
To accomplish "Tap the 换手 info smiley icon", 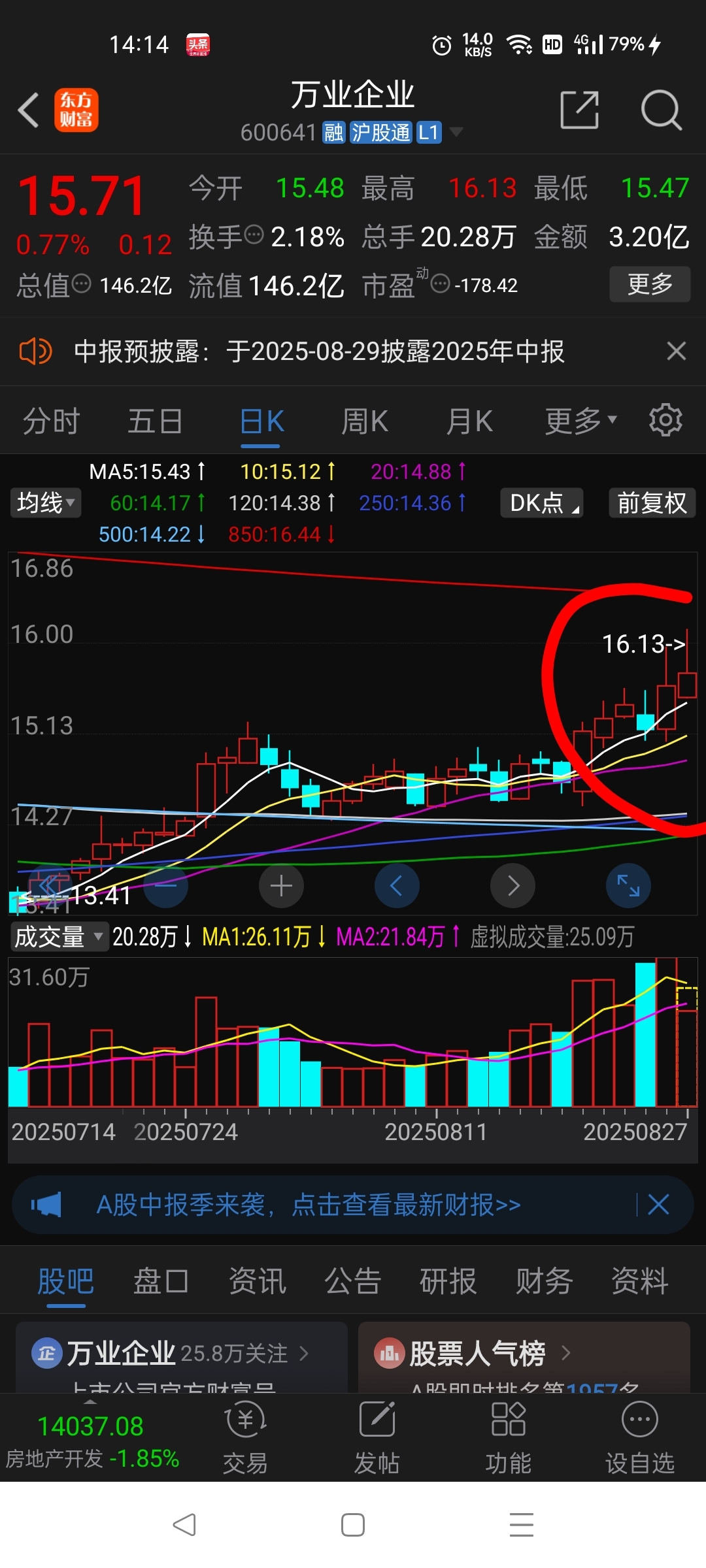I will click(254, 234).
